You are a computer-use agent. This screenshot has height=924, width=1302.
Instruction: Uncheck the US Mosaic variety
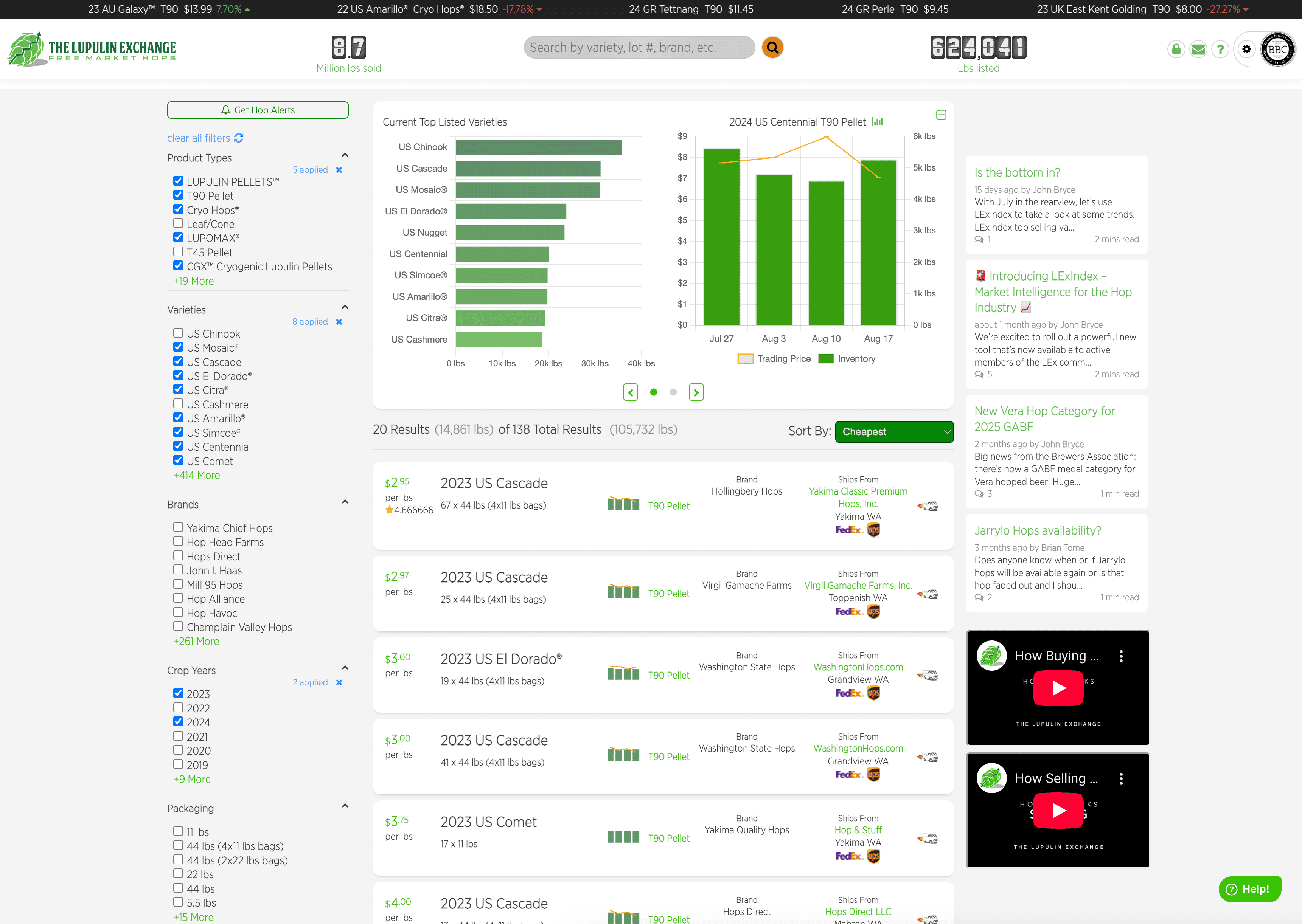[178, 347]
